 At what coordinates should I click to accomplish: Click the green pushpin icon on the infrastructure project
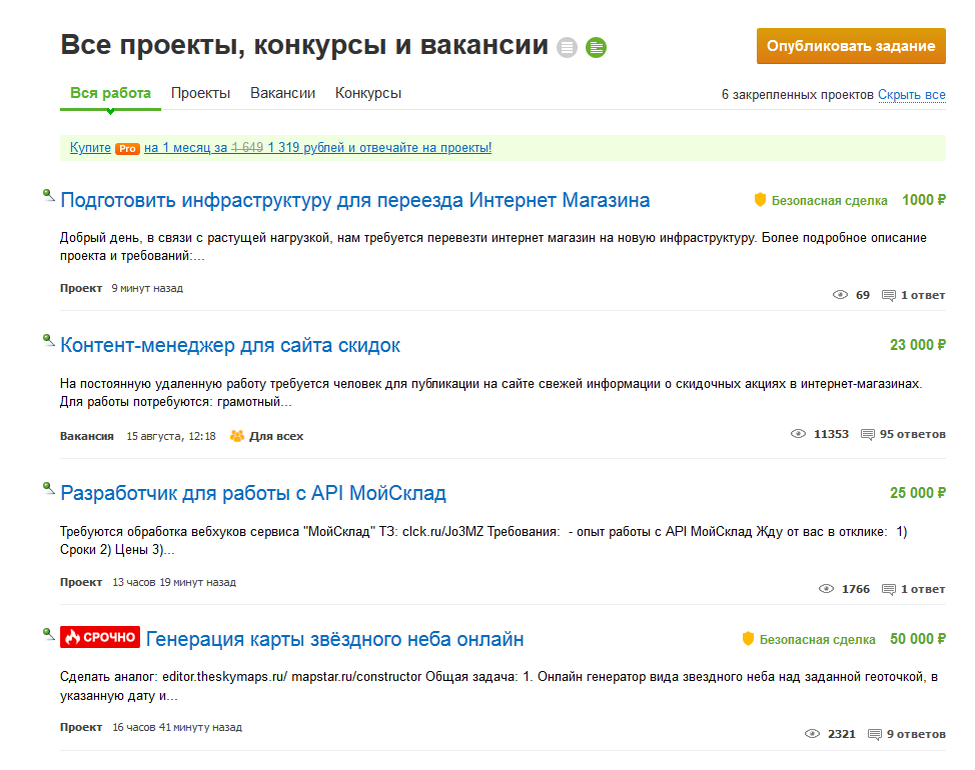(47, 193)
